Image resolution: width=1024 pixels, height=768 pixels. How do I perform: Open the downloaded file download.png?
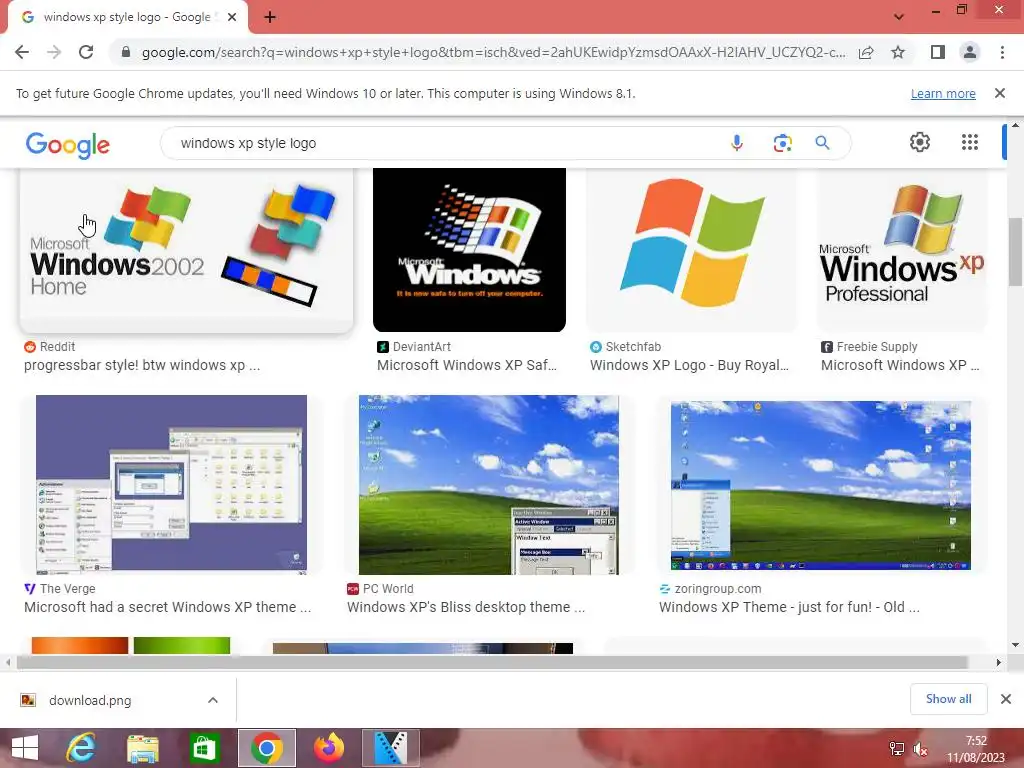[89, 700]
